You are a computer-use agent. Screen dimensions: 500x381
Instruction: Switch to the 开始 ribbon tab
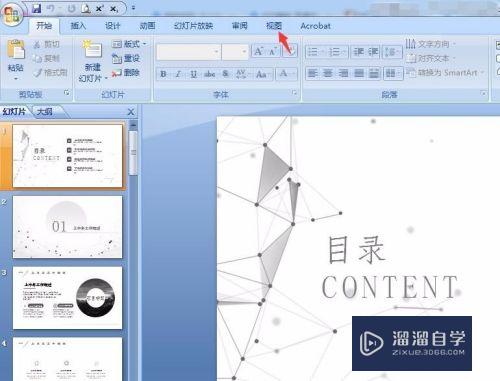44,26
